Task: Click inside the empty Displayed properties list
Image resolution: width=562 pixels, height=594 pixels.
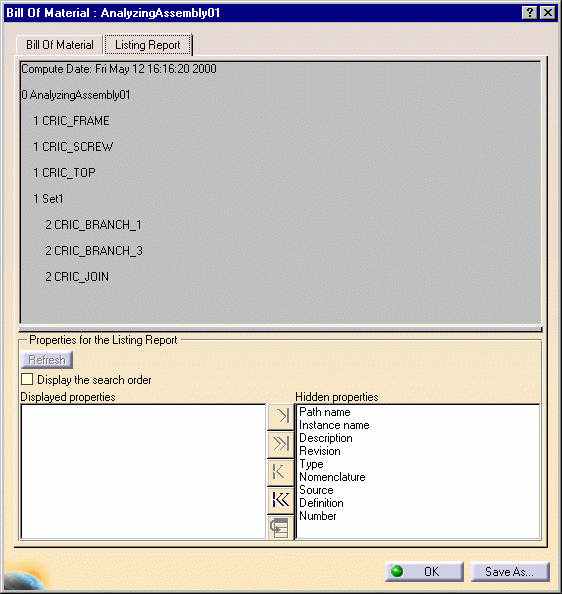Action: click(x=143, y=471)
